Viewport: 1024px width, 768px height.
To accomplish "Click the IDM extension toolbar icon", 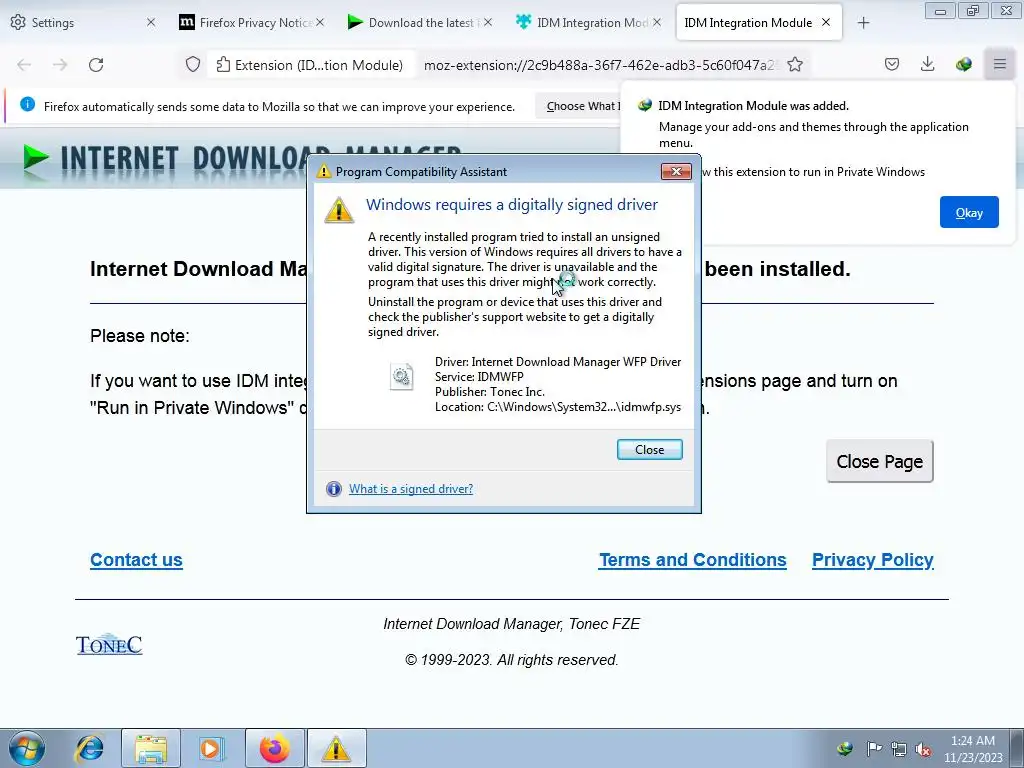I will [963, 64].
